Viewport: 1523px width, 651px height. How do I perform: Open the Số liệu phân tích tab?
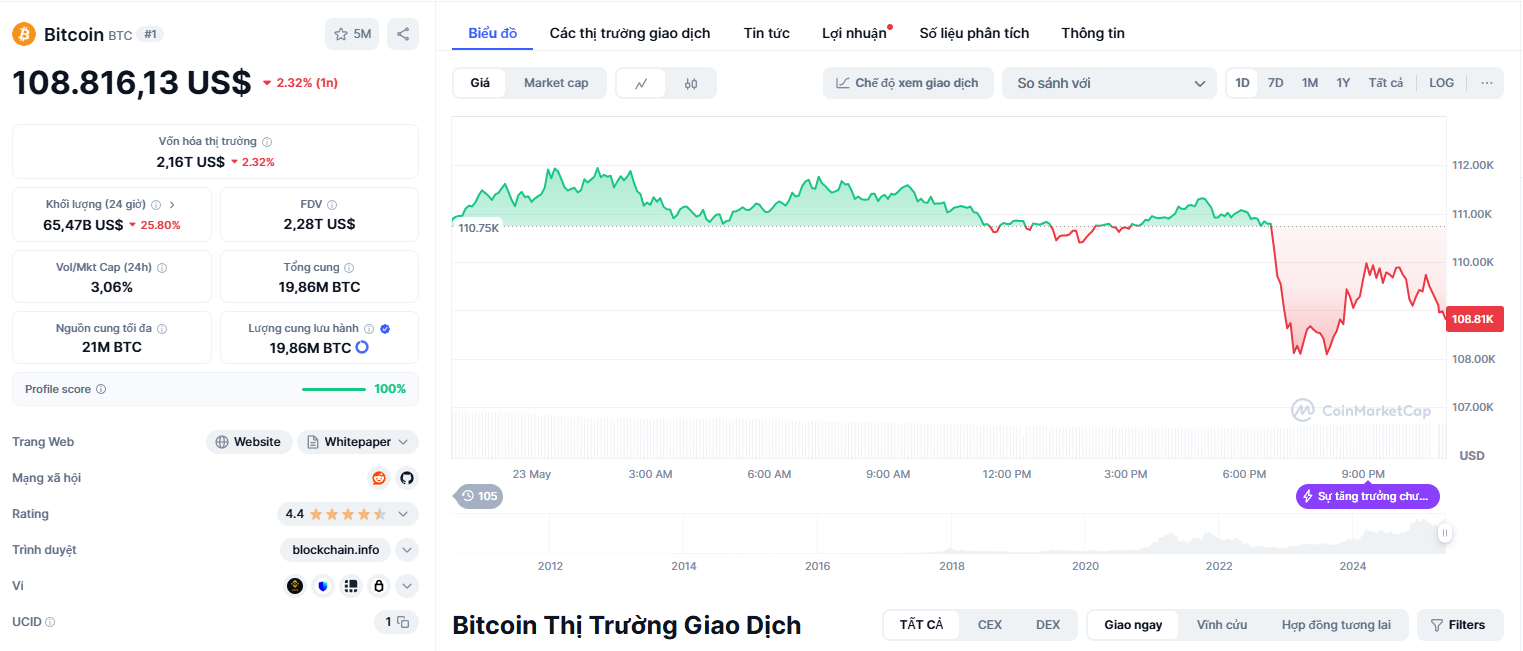(974, 33)
